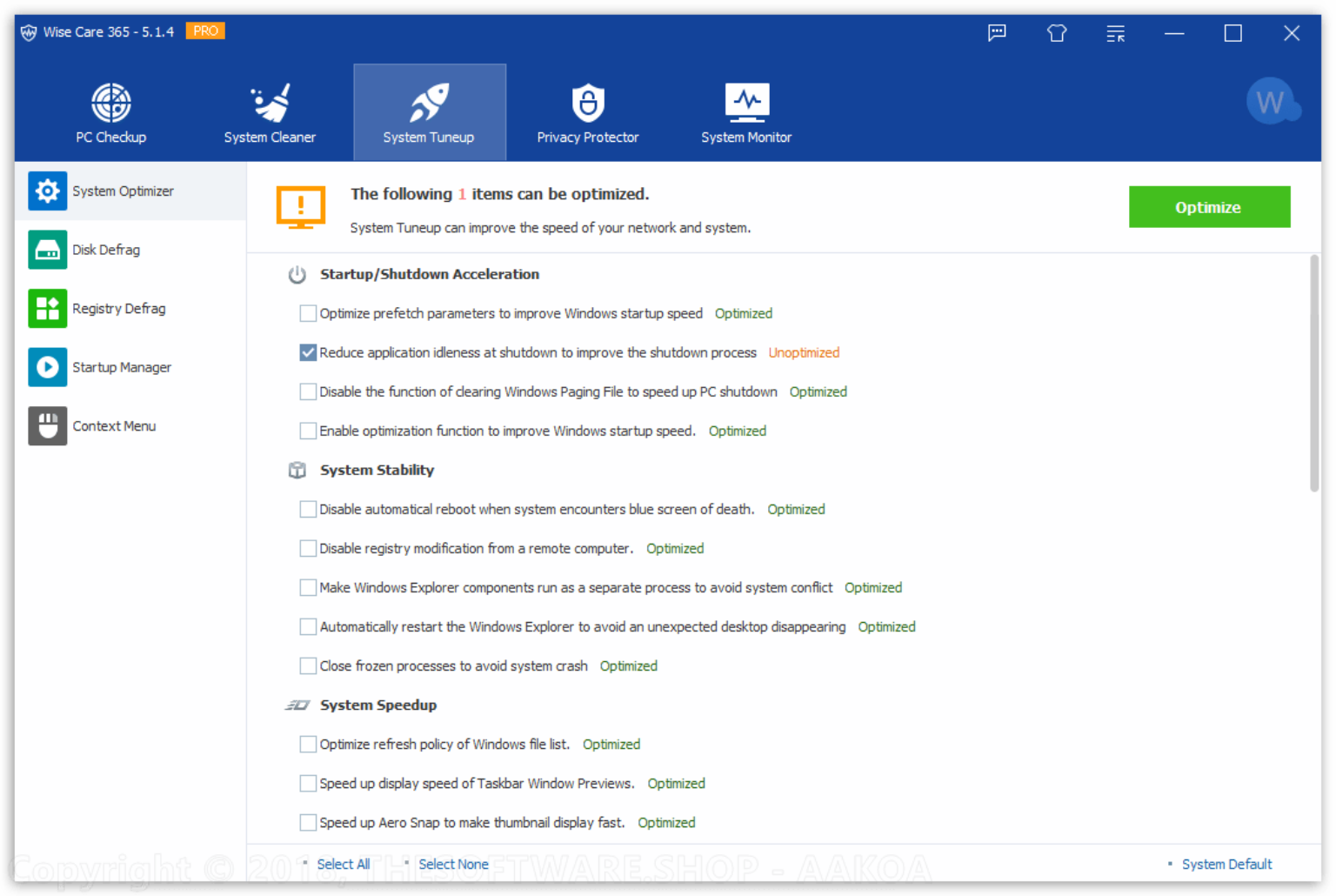
Task: Check 'Speed up display speed of Taskbar' checkbox
Action: click(x=308, y=783)
